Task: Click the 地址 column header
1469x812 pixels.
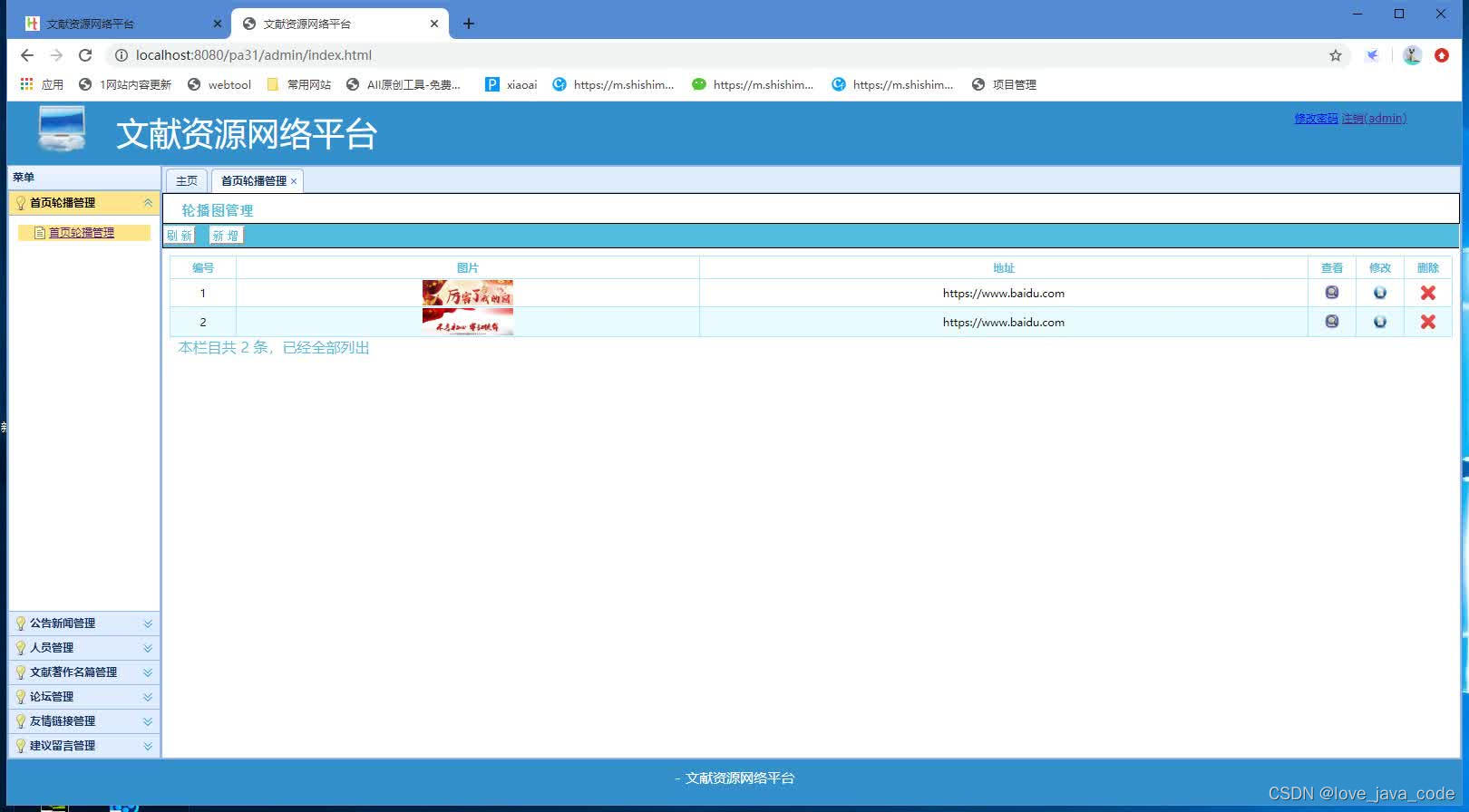Action: [x=1003, y=268]
